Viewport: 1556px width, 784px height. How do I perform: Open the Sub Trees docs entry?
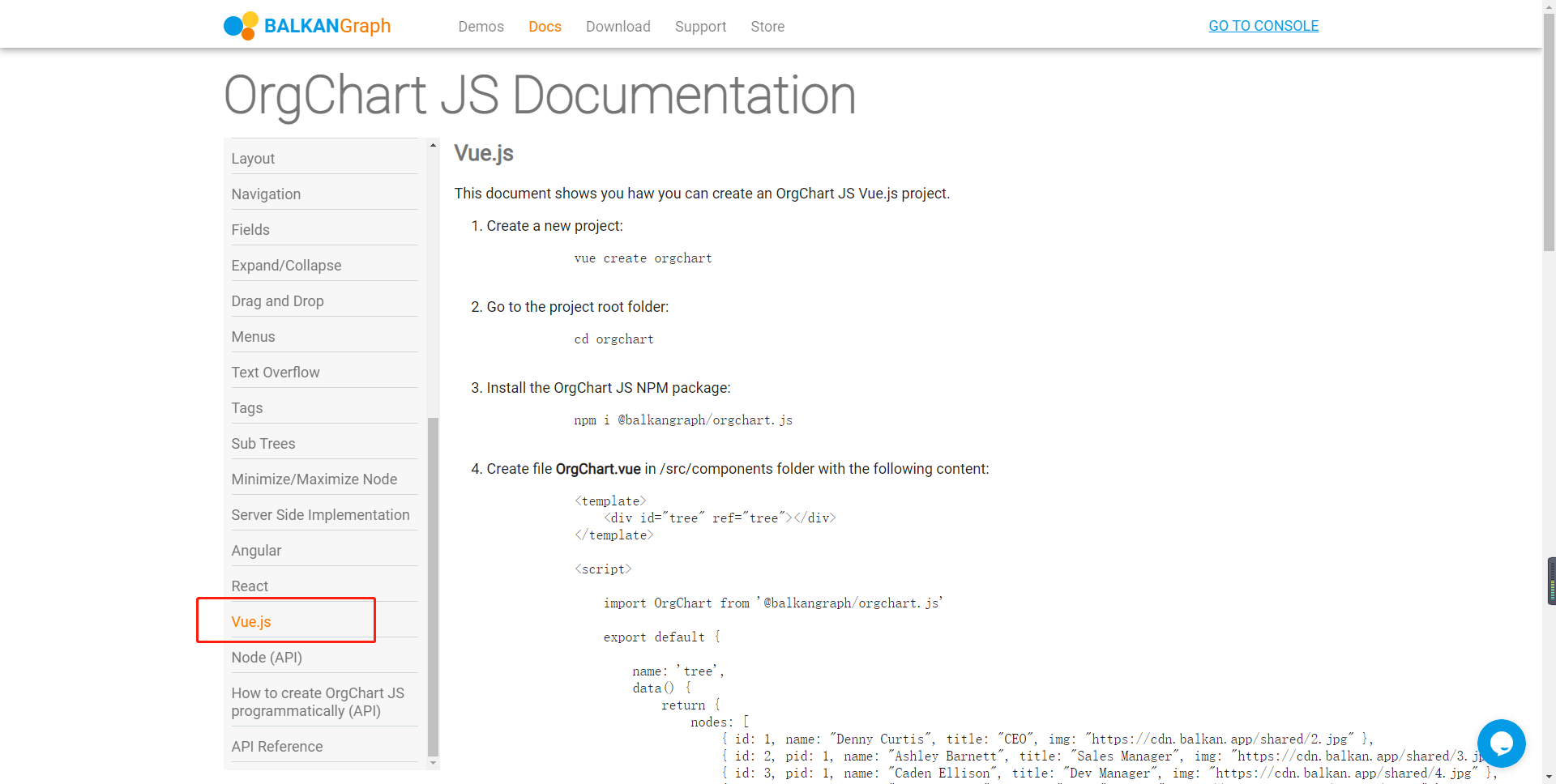point(324,444)
